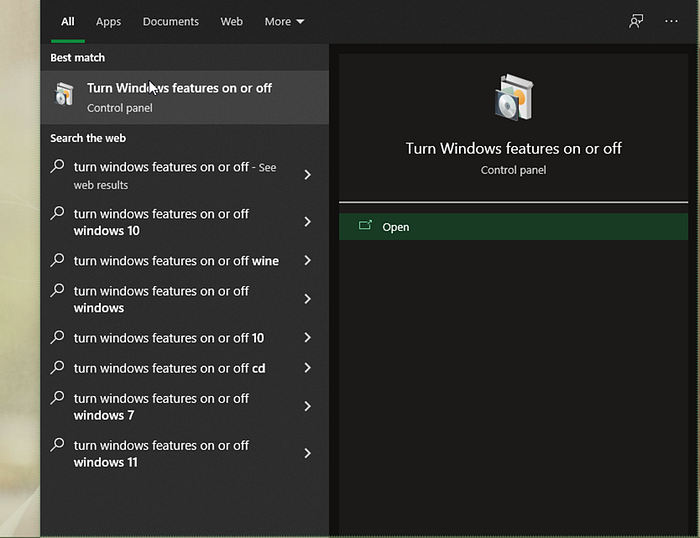Open the Web tab

(x=231, y=21)
